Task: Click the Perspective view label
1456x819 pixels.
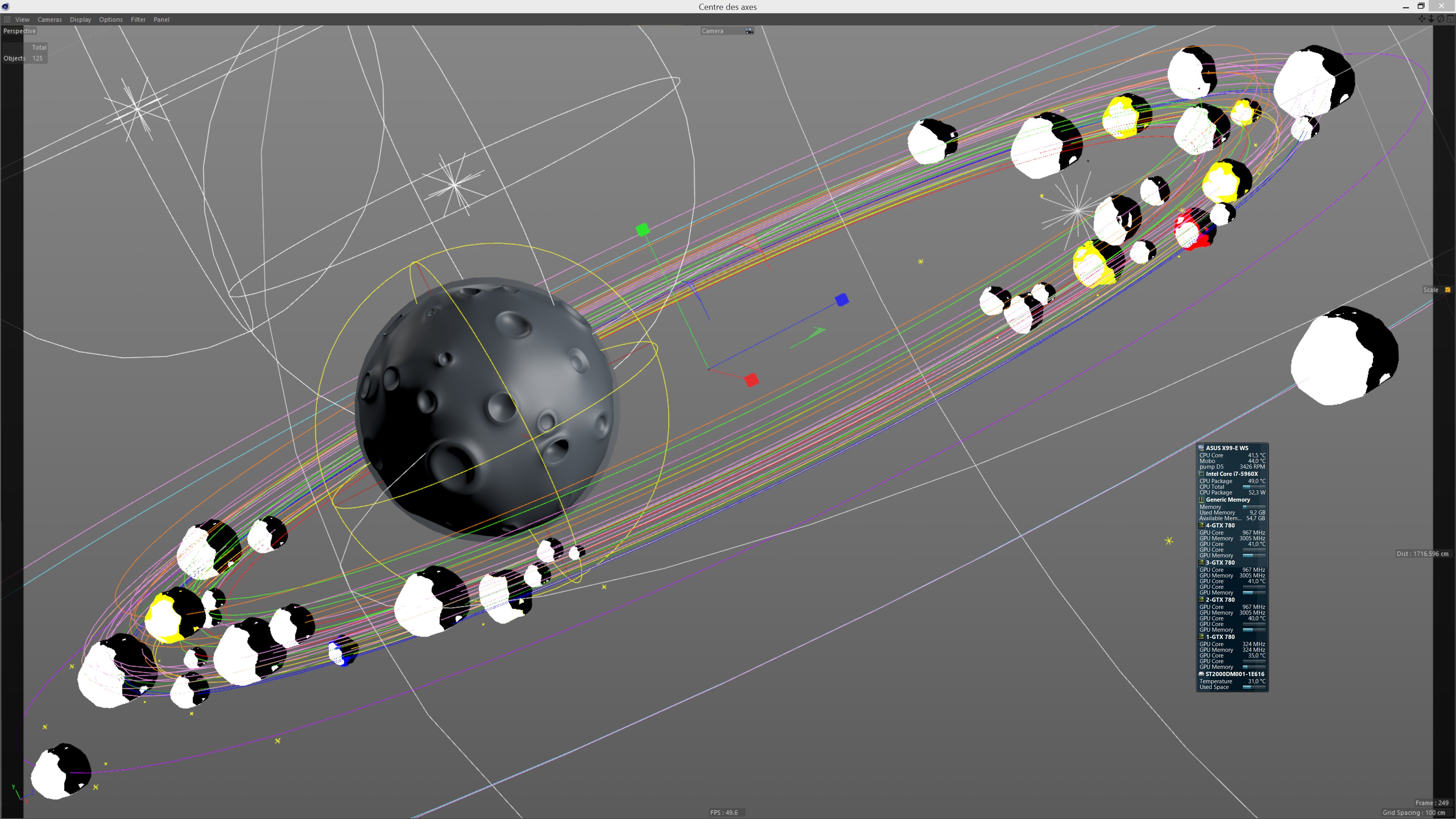Action: [x=19, y=31]
